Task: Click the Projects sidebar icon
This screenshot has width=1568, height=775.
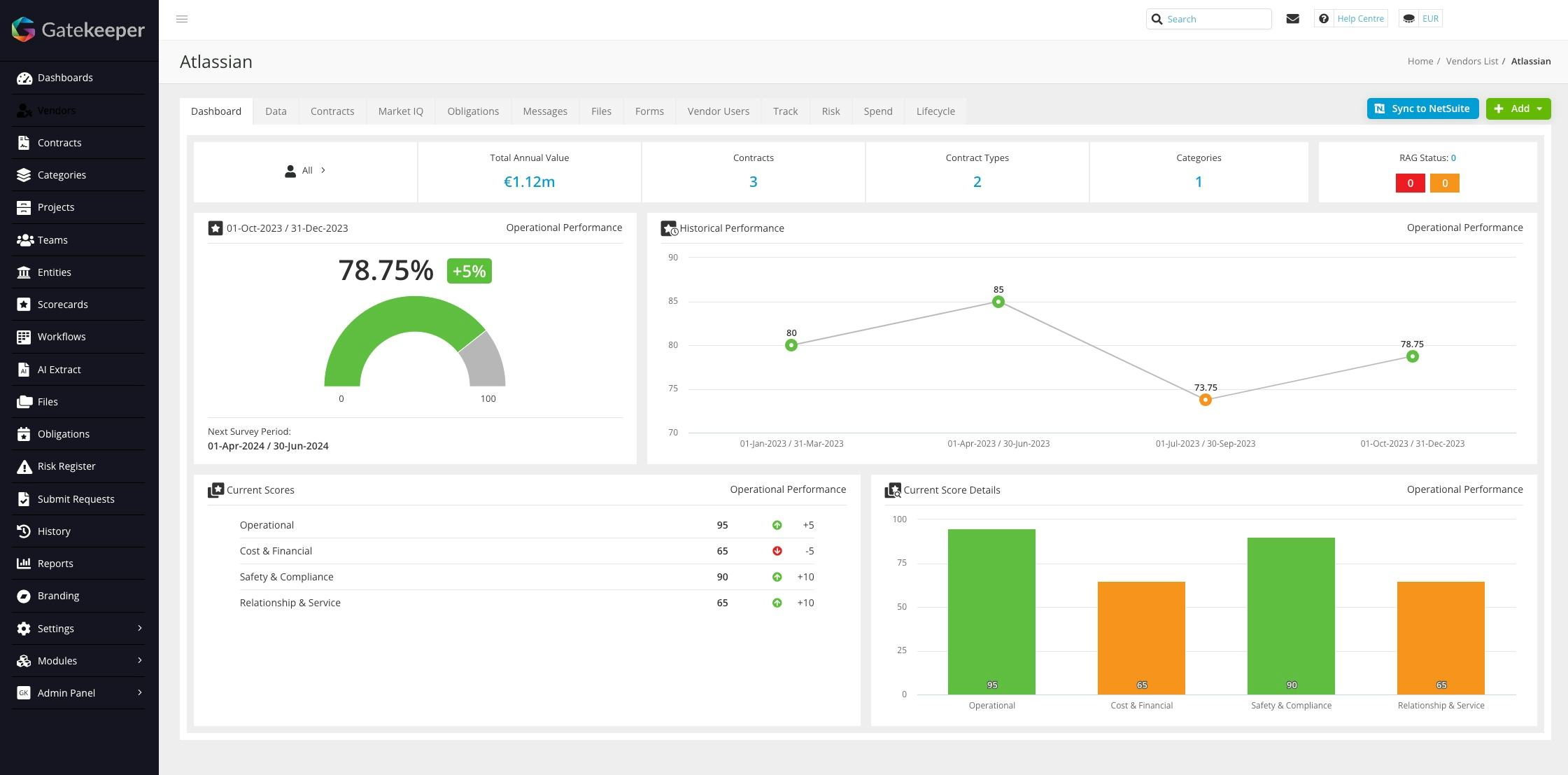Action: tap(24, 207)
